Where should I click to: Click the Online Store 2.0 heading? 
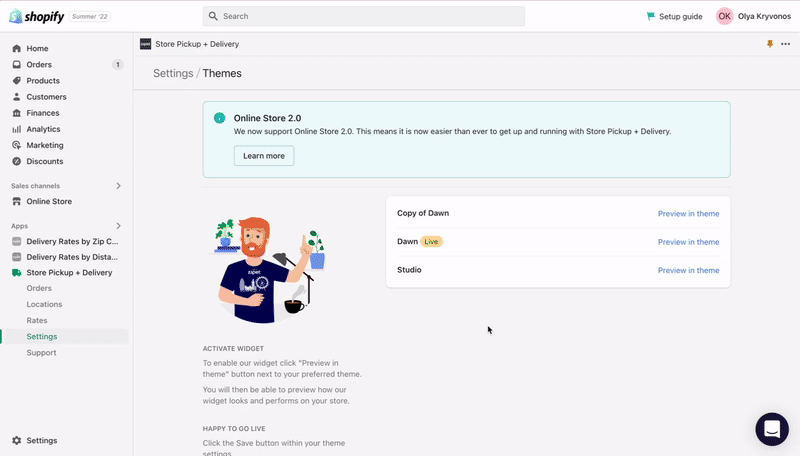pos(267,118)
